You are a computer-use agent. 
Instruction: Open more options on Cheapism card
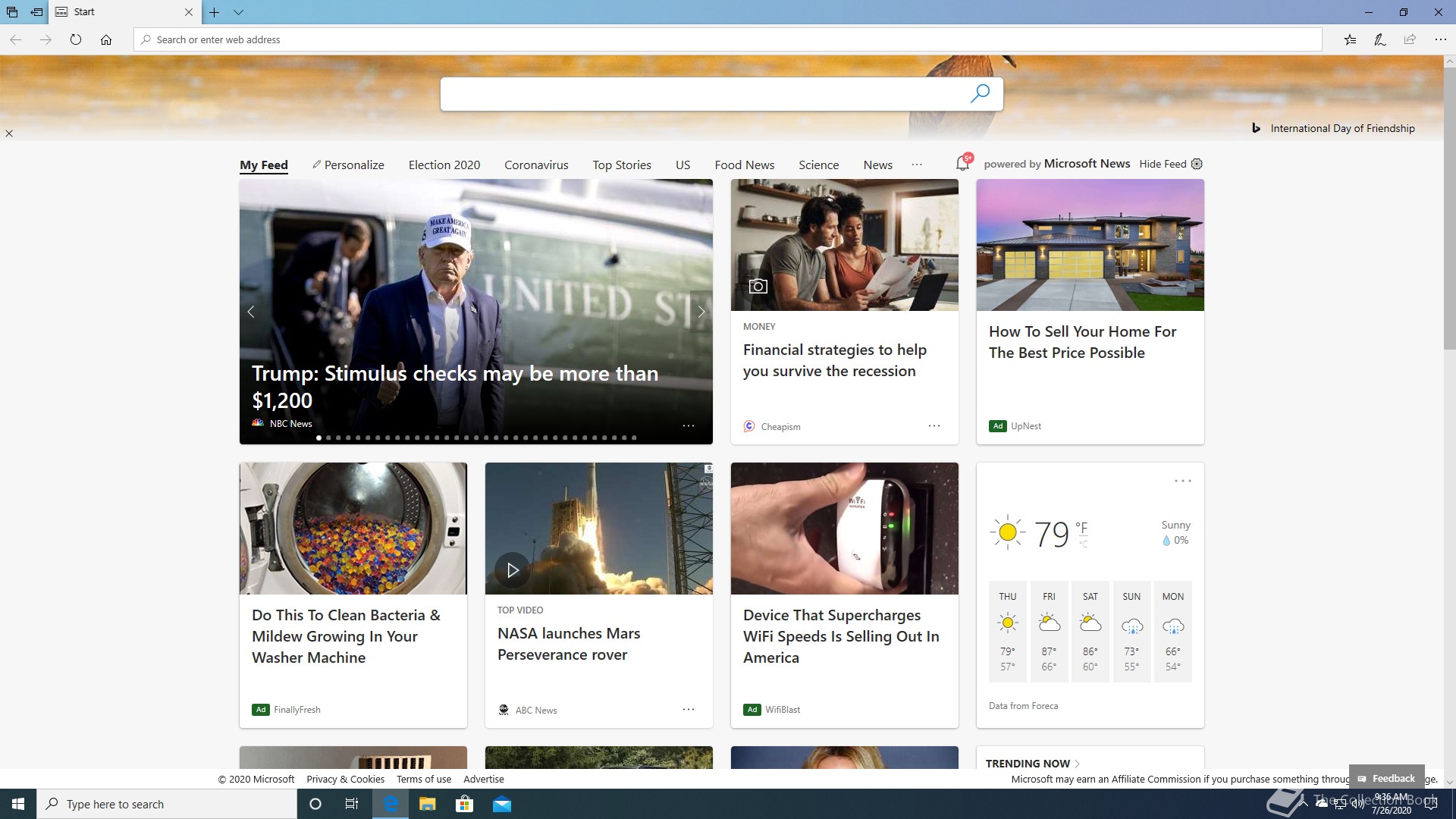(934, 425)
